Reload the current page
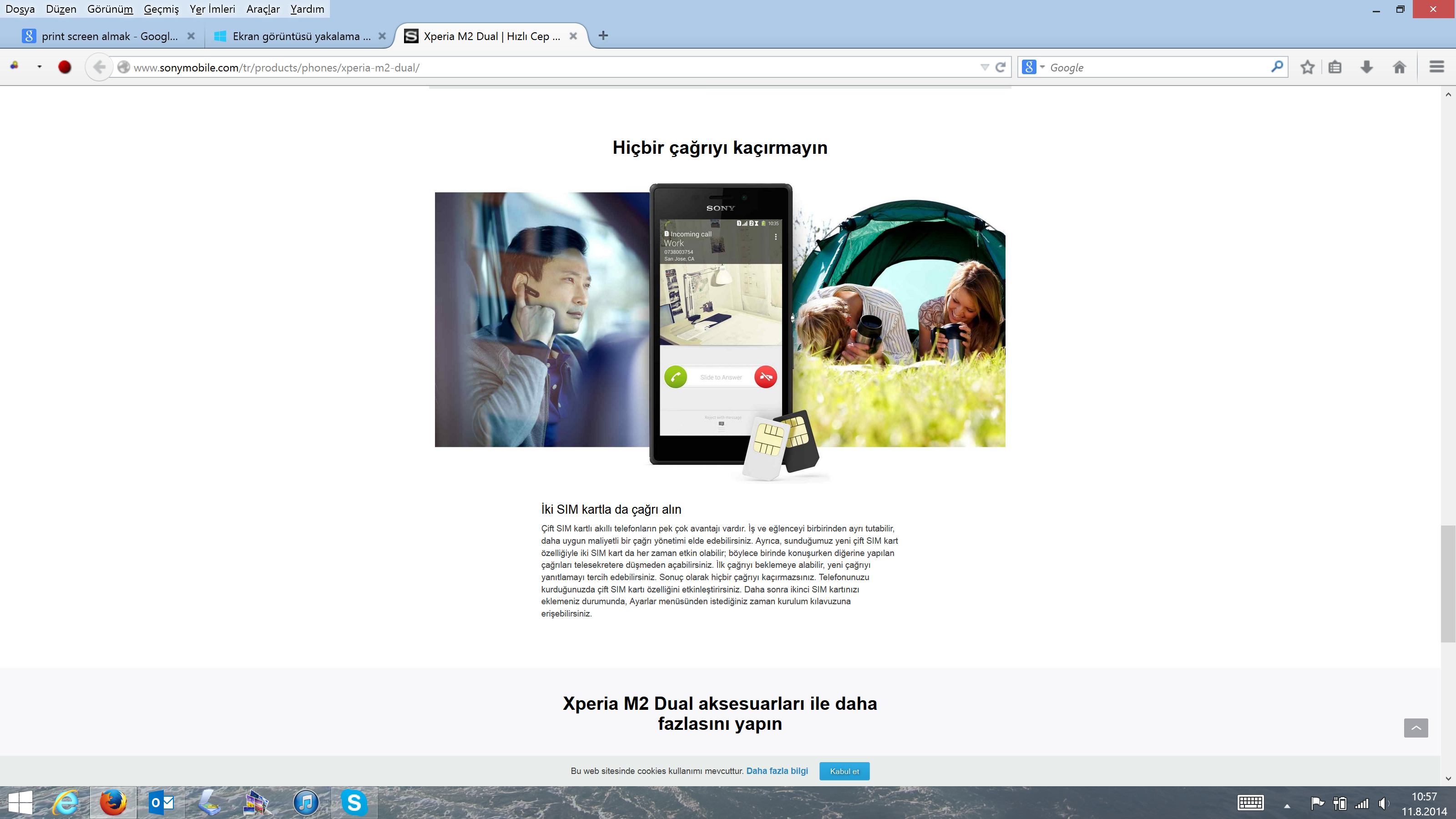This screenshot has height=819, width=1456. point(1000,67)
